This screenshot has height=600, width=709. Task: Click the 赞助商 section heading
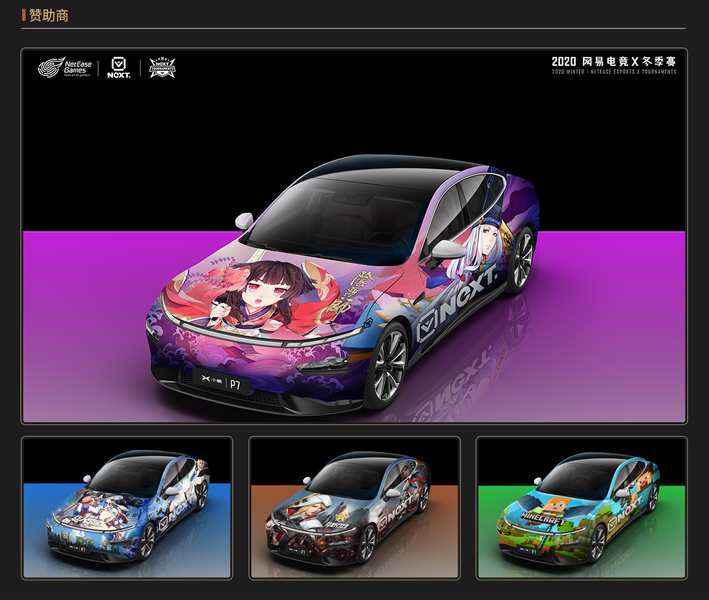[48, 15]
